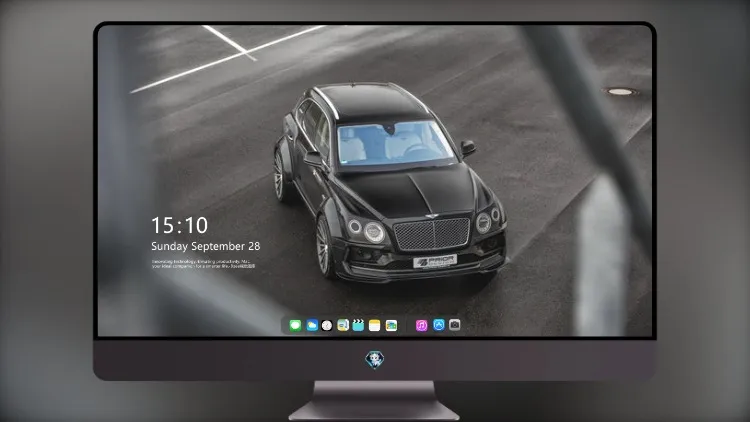This screenshot has width=750, height=422.
Task: Launch the blue App Store icon
Action: (x=439, y=325)
